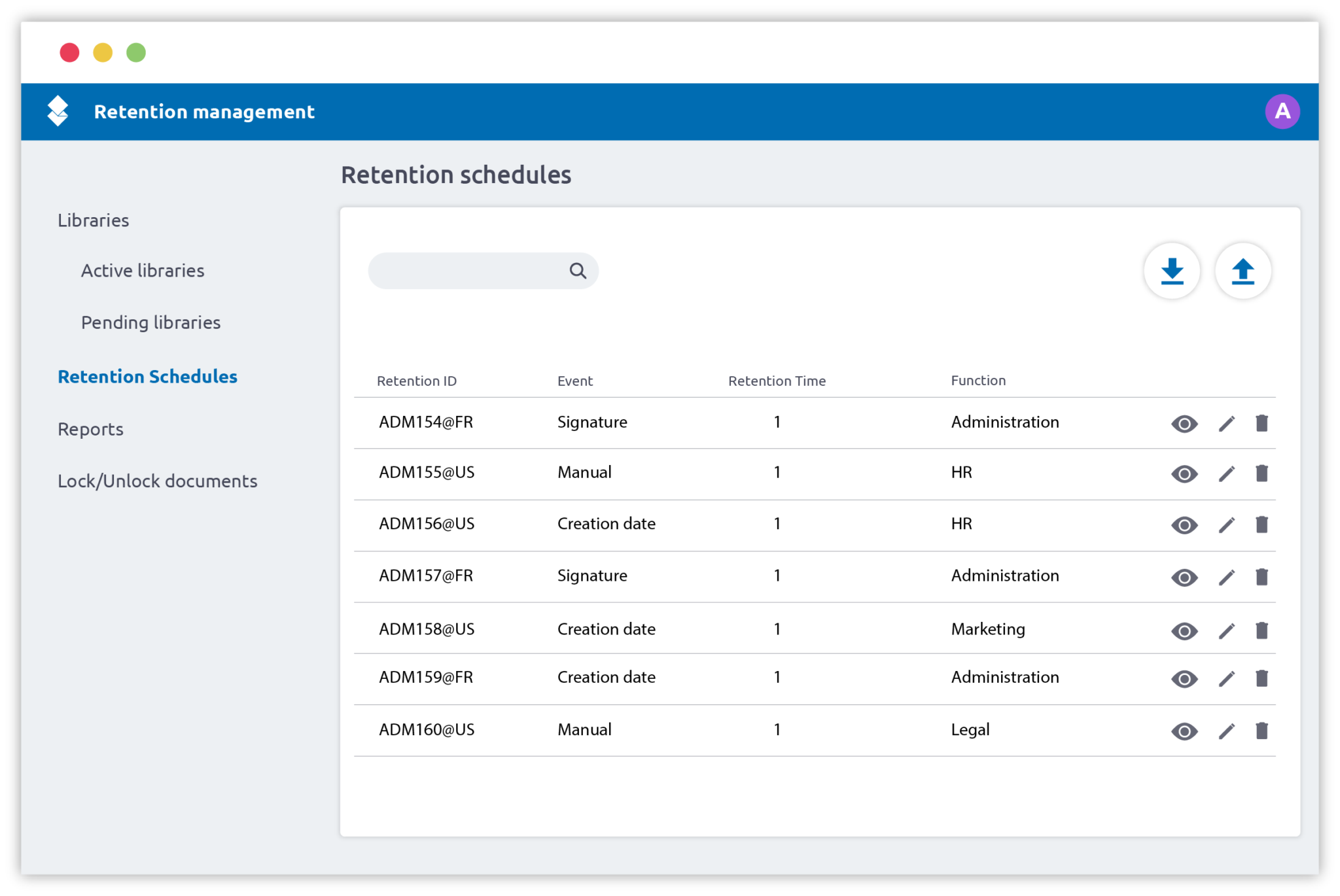Delete the ADM155@US schedule using the trash icon
The image size is (1340, 896).
pyautogui.click(x=1262, y=474)
